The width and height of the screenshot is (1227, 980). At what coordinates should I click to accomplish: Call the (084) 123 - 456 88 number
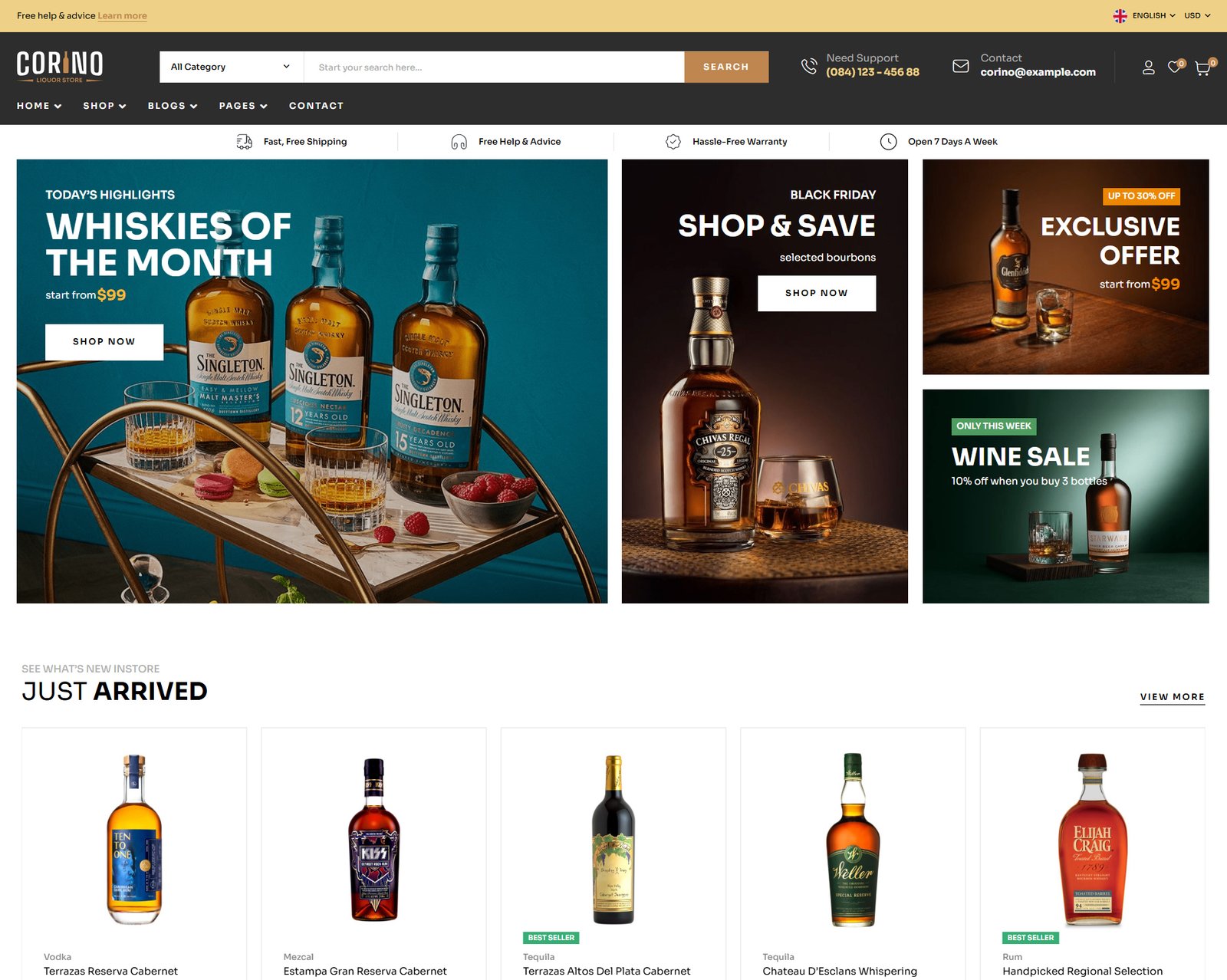(873, 72)
